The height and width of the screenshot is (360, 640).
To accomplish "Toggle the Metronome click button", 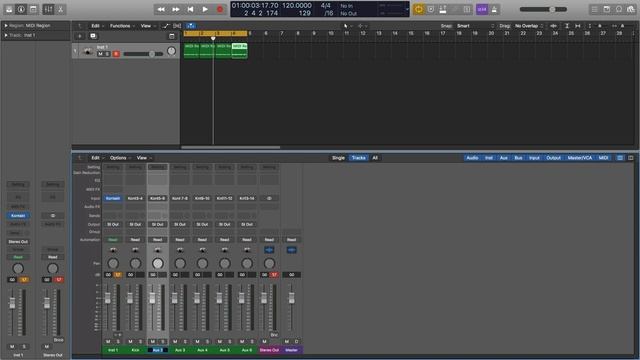I will coord(494,9).
